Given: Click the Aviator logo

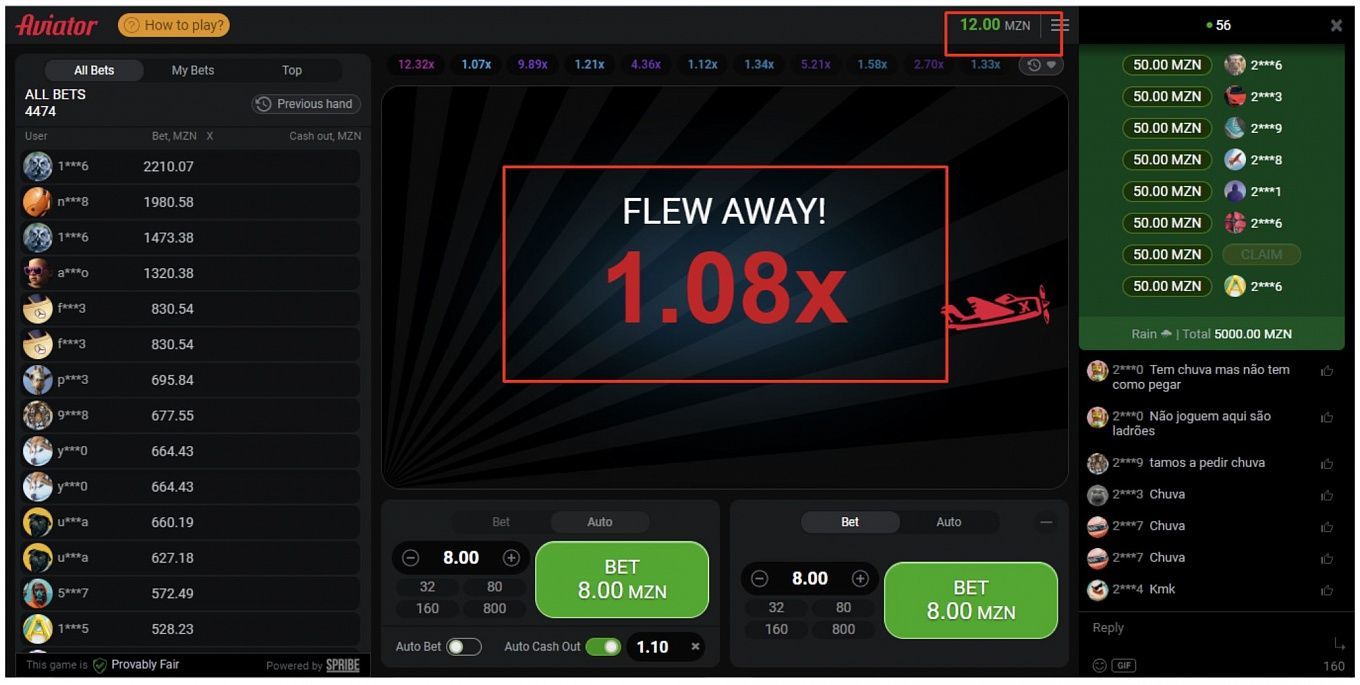Looking at the screenshot, I should pos(57,25).
